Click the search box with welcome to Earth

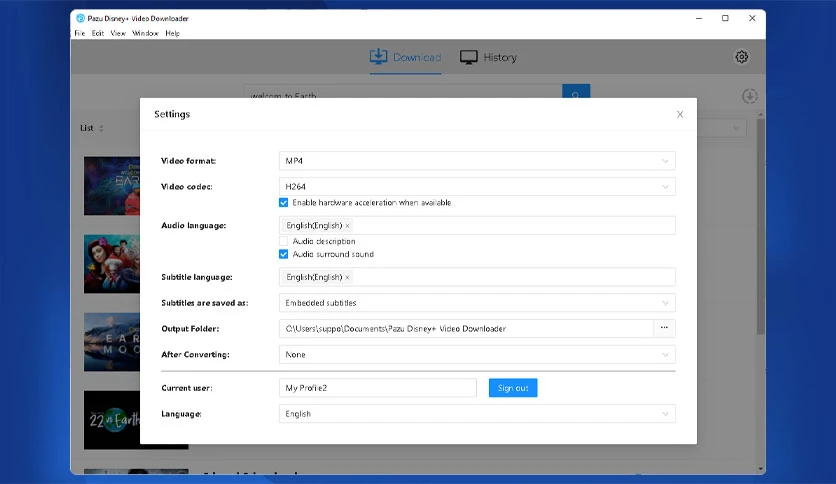[404, 91]
